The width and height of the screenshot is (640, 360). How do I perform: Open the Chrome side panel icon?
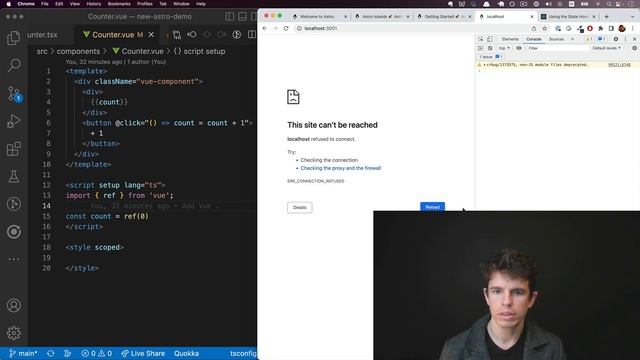(611, 28)
